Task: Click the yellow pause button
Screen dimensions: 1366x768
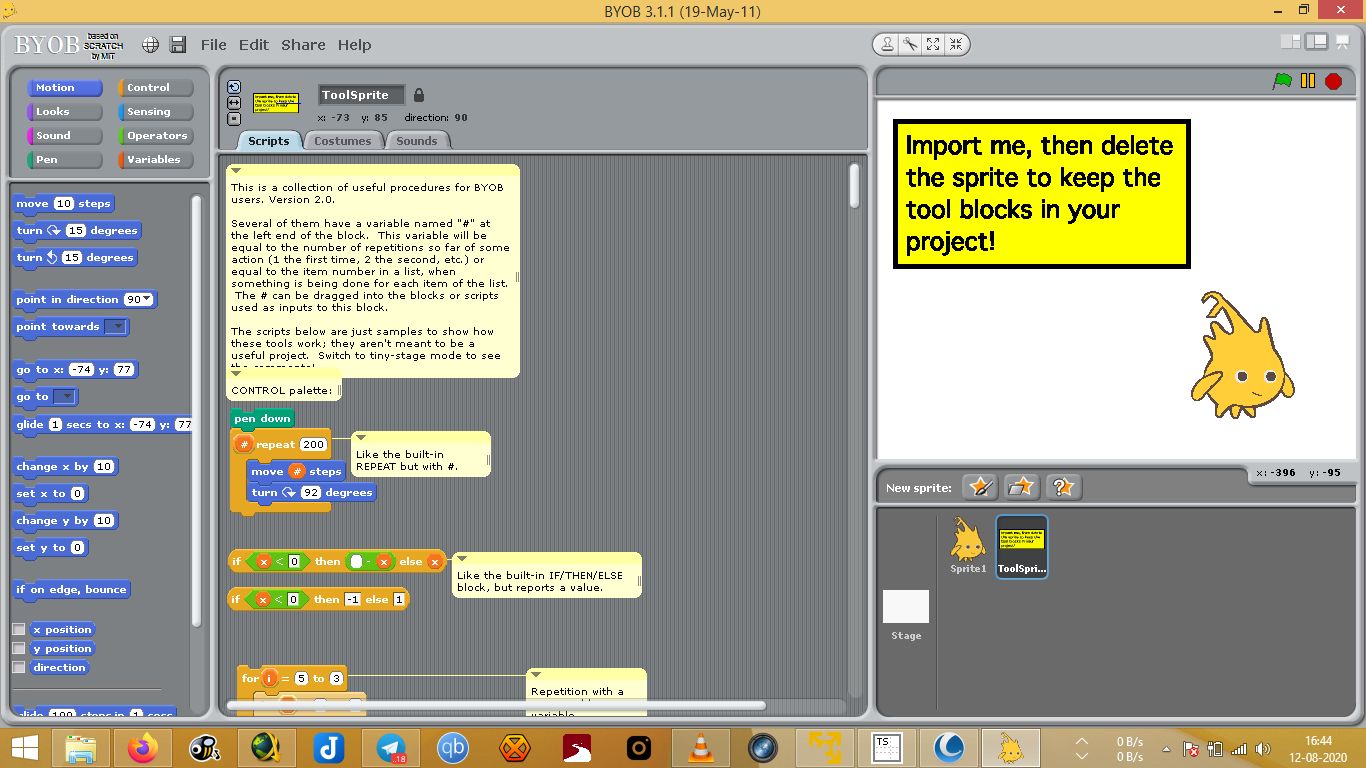Action: coord(1308,81)
